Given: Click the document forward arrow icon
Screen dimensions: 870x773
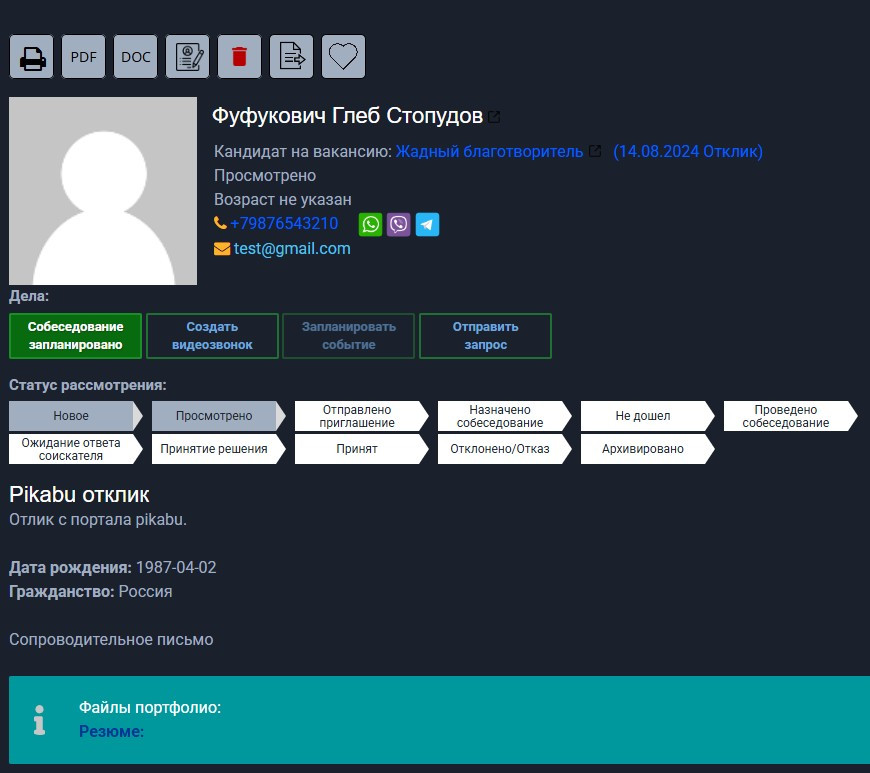Looking at the screenshot, I should point(291,57).
